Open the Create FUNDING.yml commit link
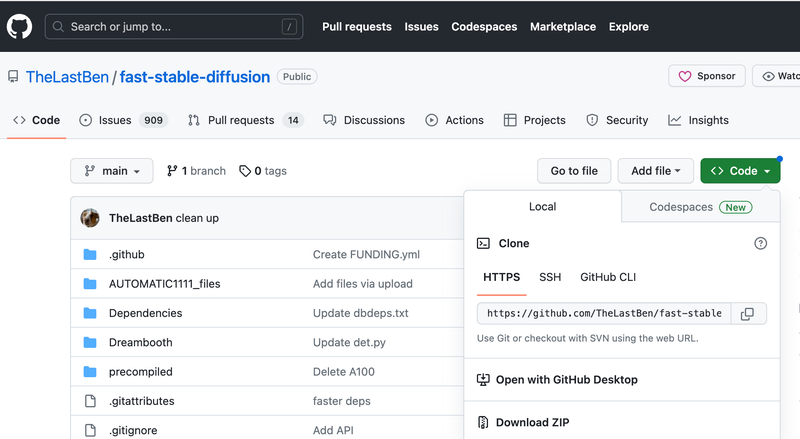Viewport: 800px width, 439px height. pyautogui.click(x=366, y=254)
